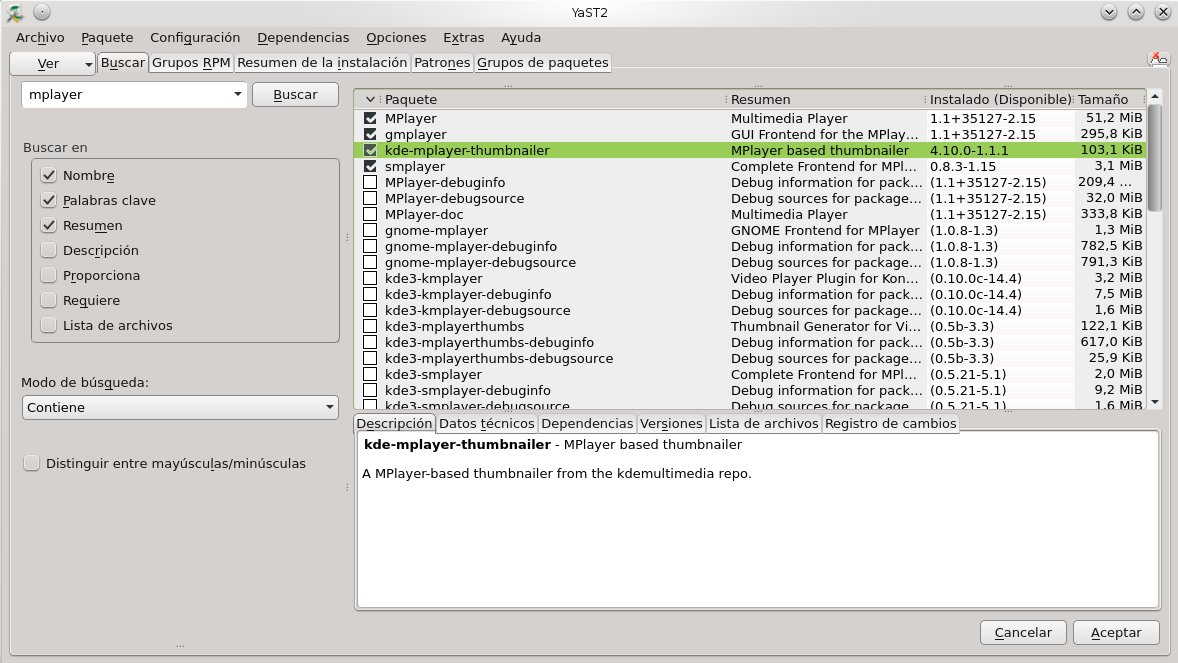Open the Datos técnicos tab
This screenshot has width=1178, height=663.
486,423
